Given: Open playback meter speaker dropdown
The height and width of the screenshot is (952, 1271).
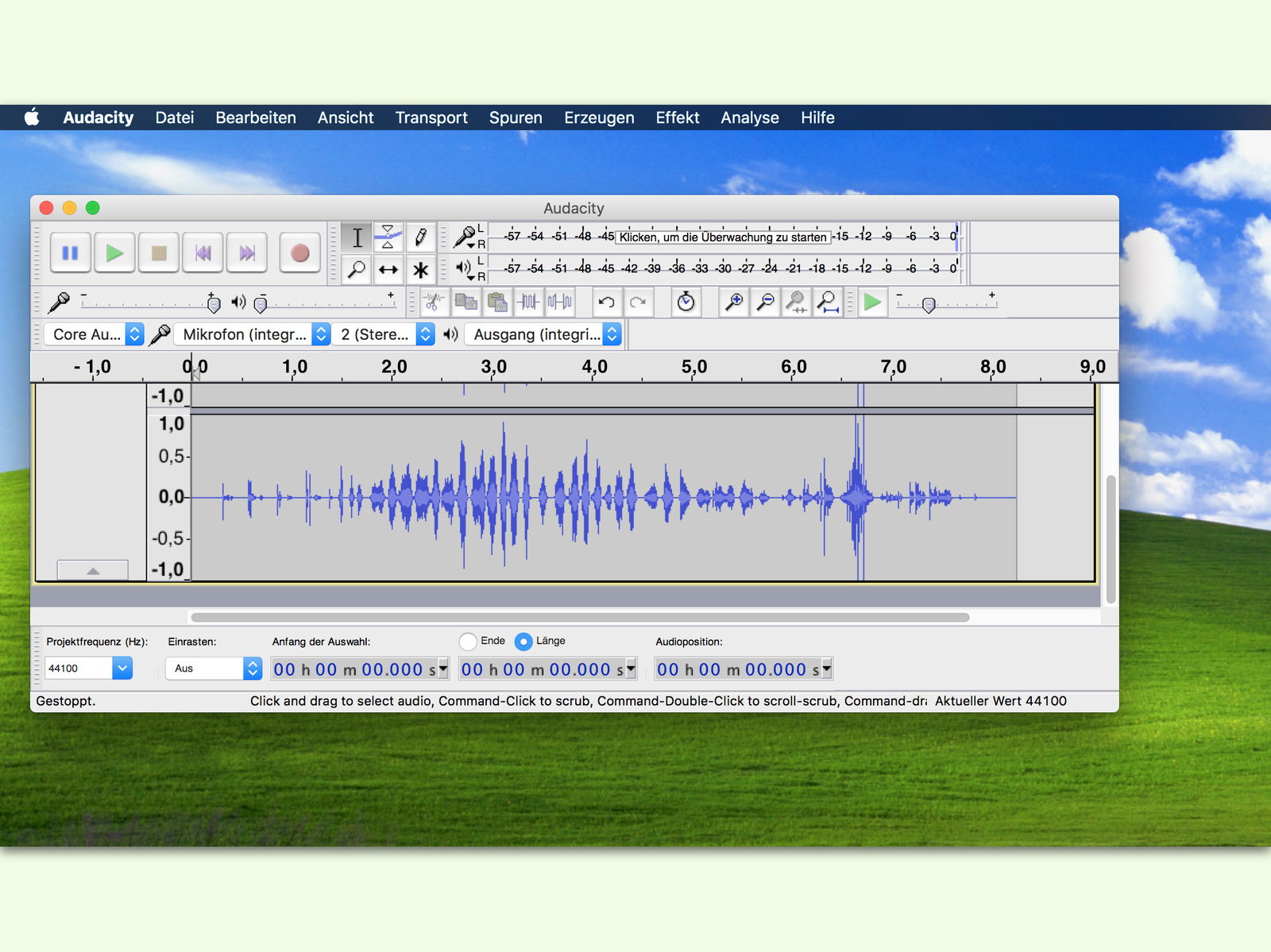Looking at the screenshot, I should click(466, 269).
